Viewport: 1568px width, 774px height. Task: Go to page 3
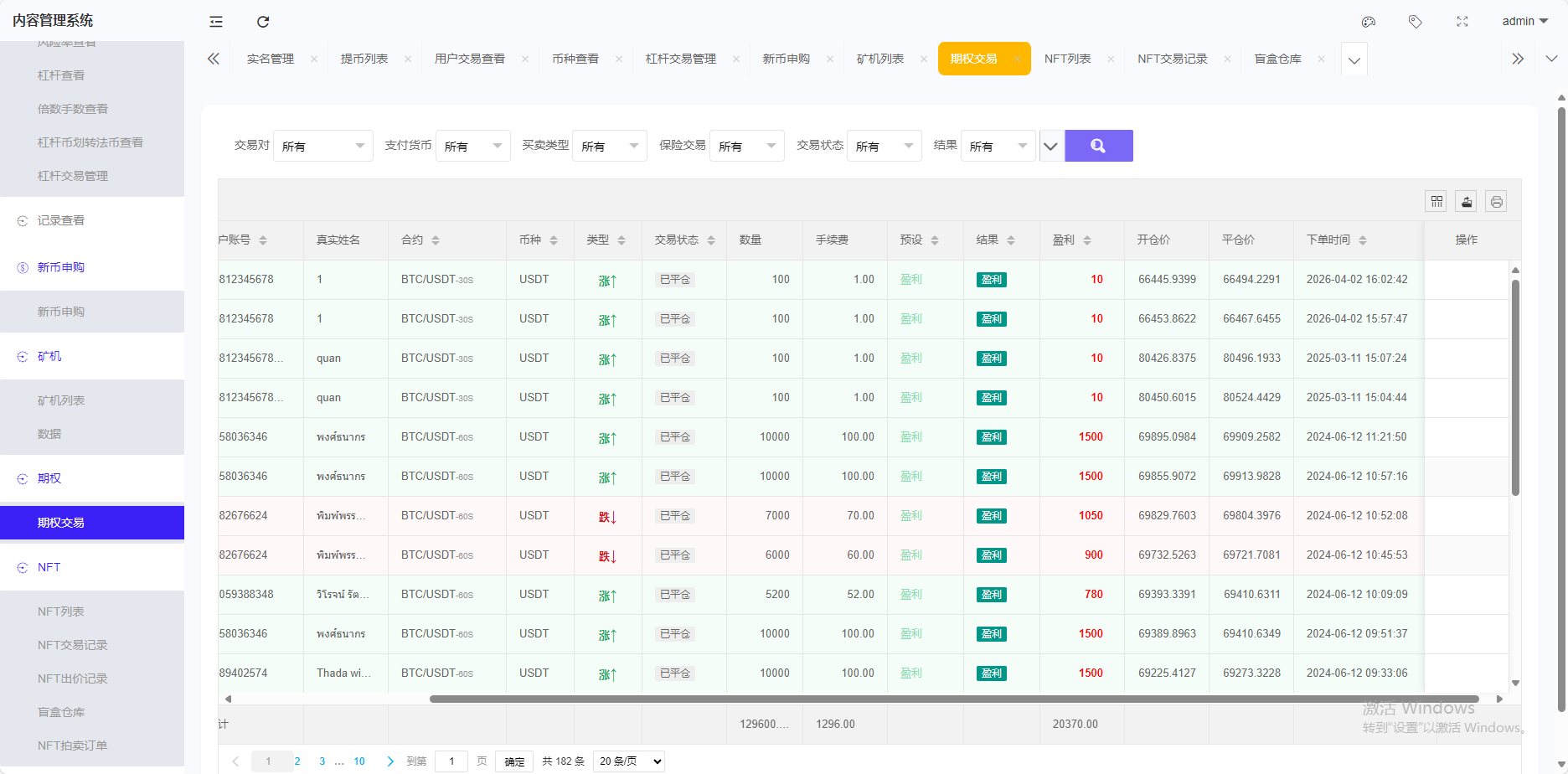coord(322,761)
